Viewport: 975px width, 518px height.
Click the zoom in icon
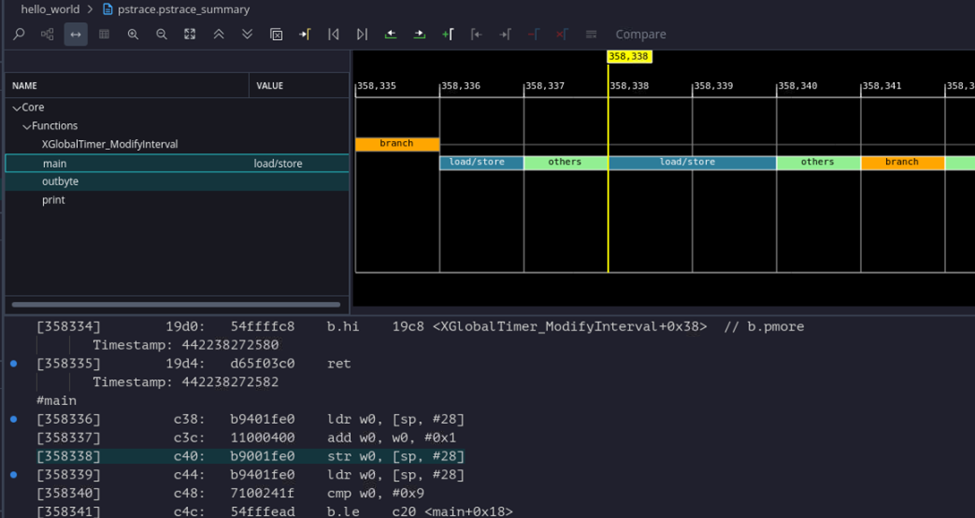(x=133, y=34)
